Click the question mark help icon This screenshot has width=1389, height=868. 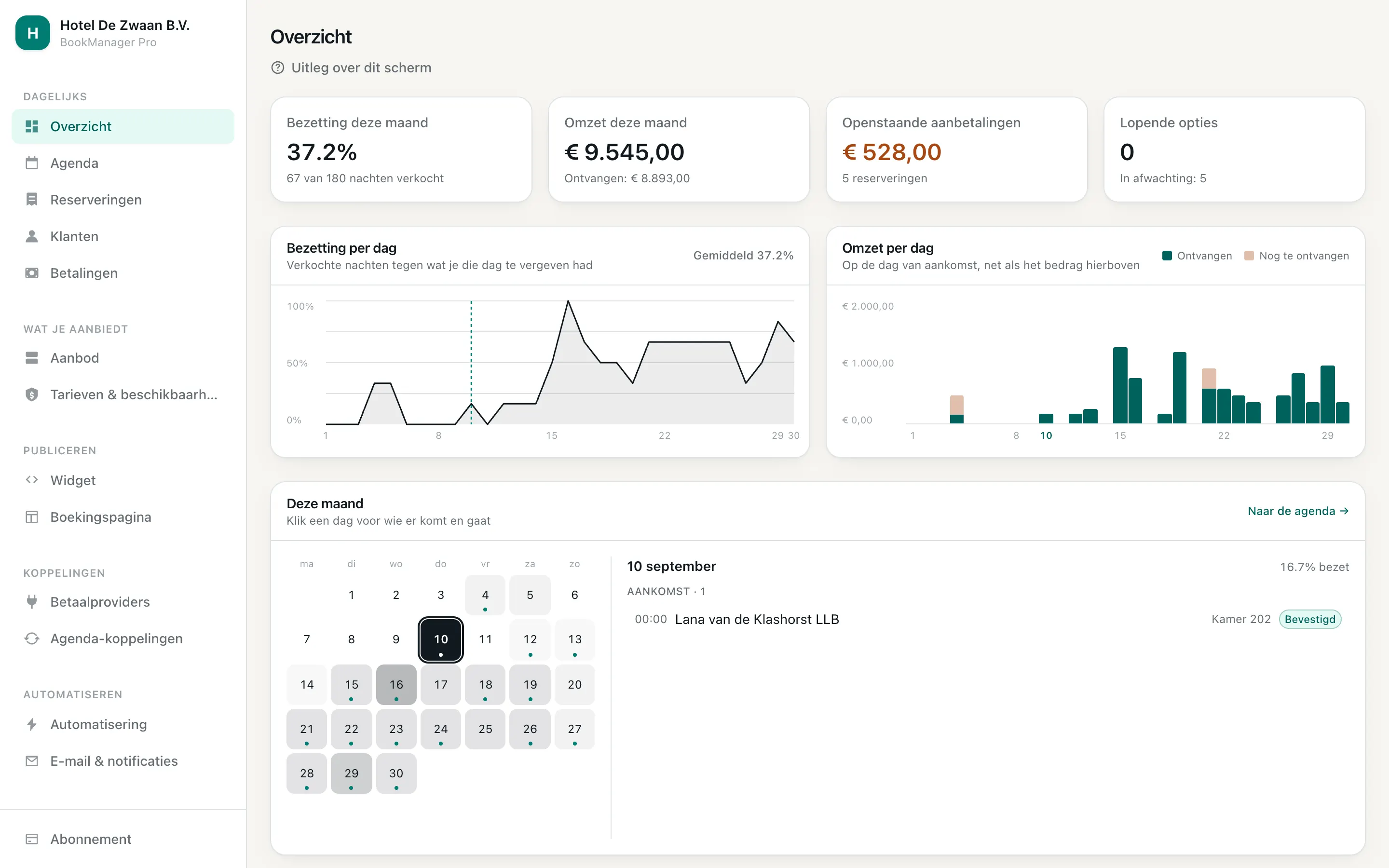point(278,68)
